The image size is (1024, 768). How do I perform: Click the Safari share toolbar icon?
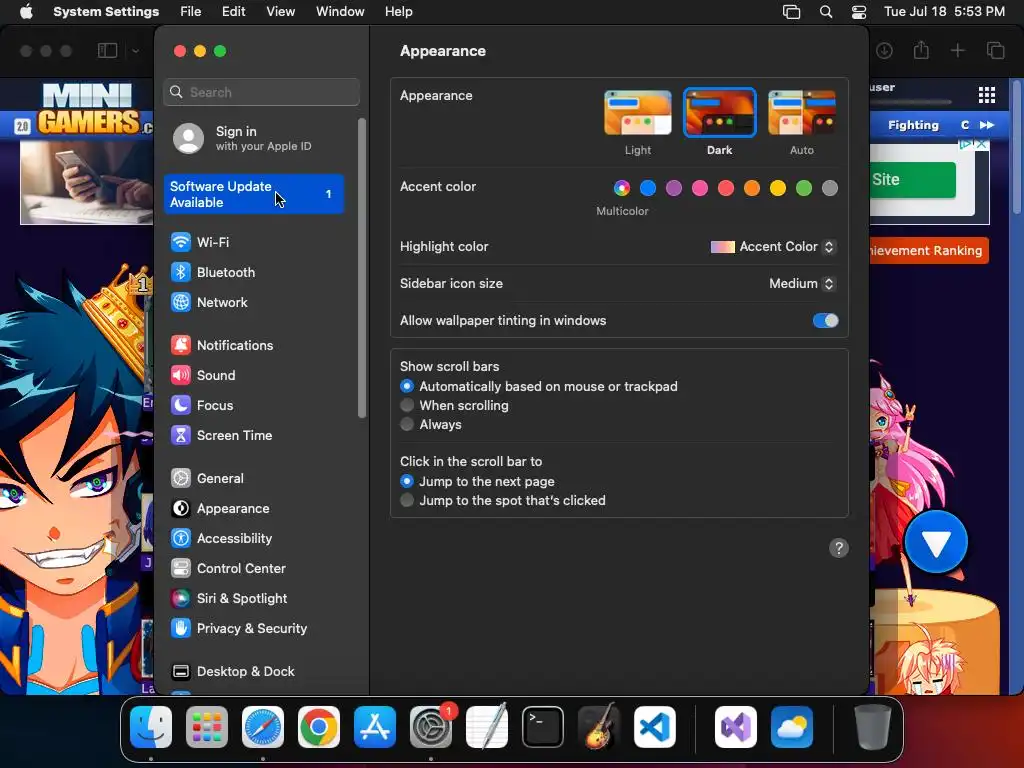coord(921,50)
